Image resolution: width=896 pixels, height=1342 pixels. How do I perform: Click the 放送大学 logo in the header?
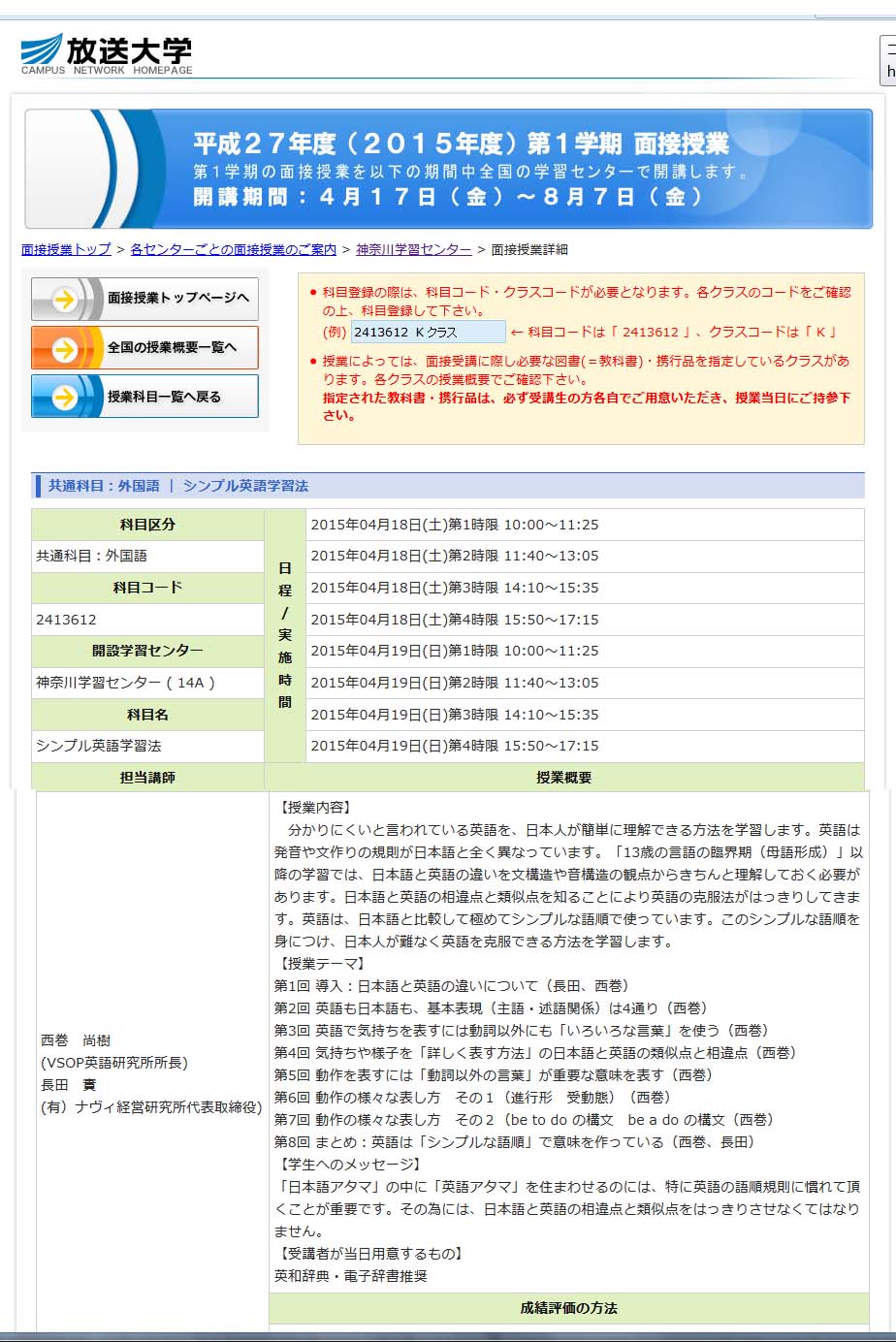[107, 54]
